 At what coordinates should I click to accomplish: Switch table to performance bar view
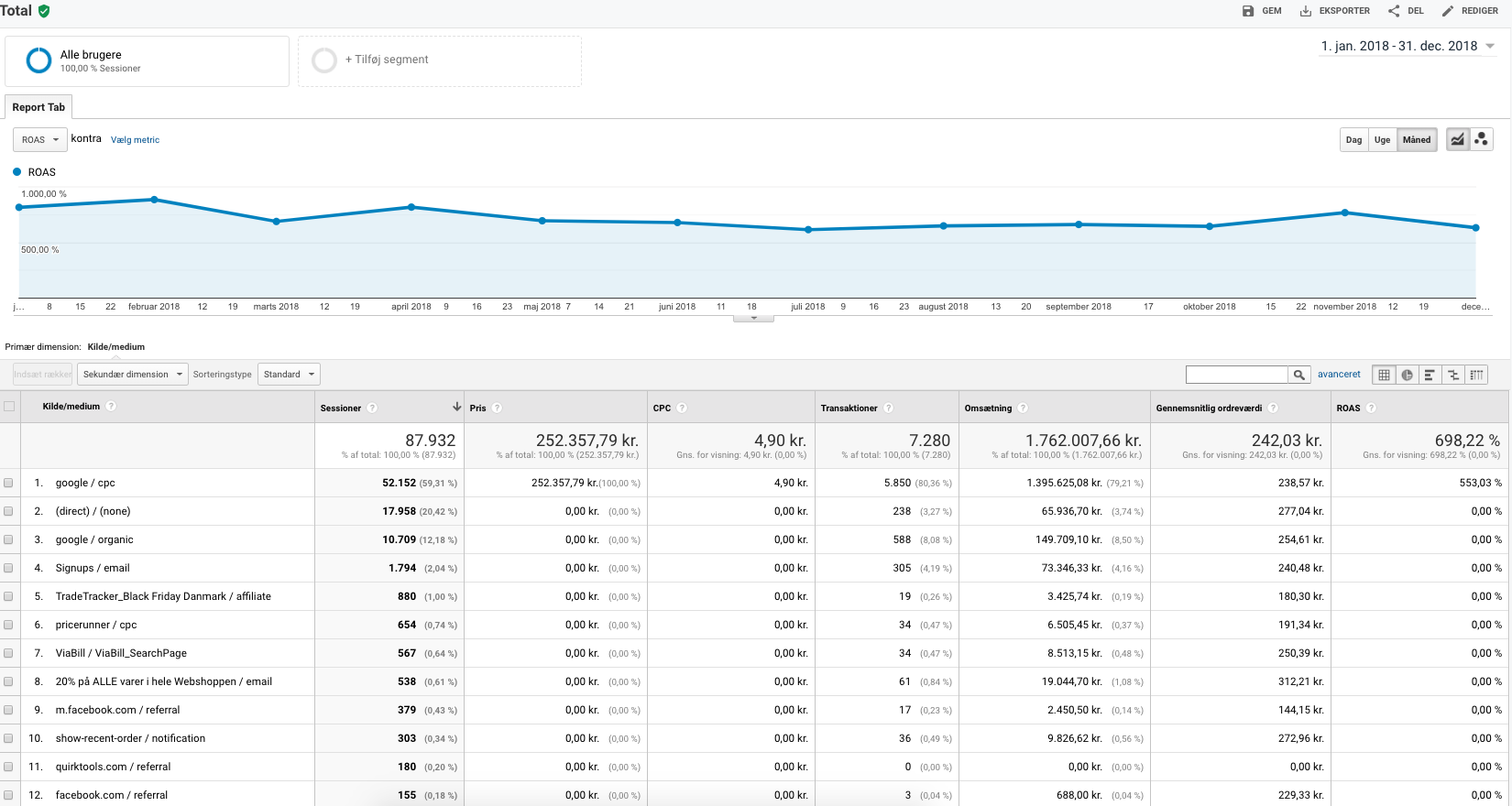click(x=1430, y=375)
